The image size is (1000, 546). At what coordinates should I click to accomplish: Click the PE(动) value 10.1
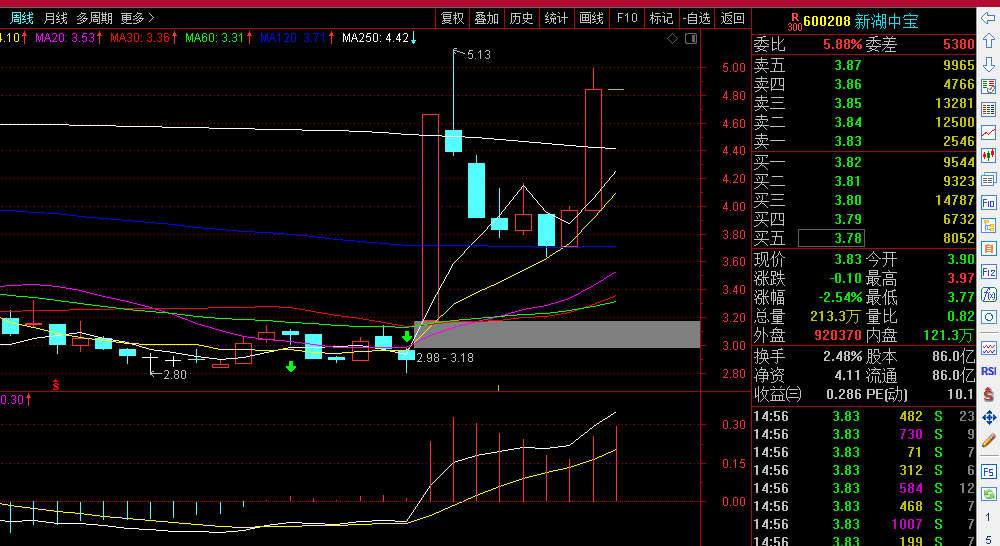[x=960, y=395]
